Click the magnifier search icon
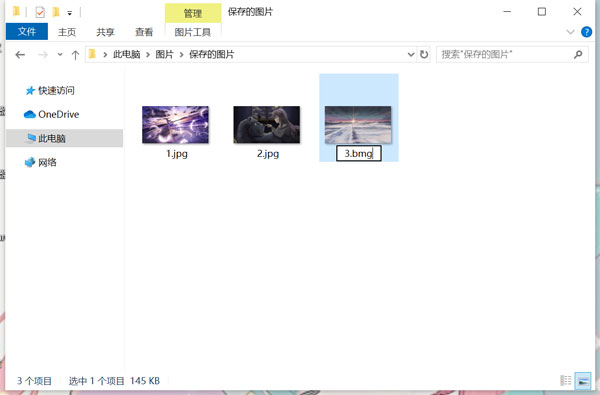Image resolution: width=600 pixels, height=395 pixels. coord(578,54)
